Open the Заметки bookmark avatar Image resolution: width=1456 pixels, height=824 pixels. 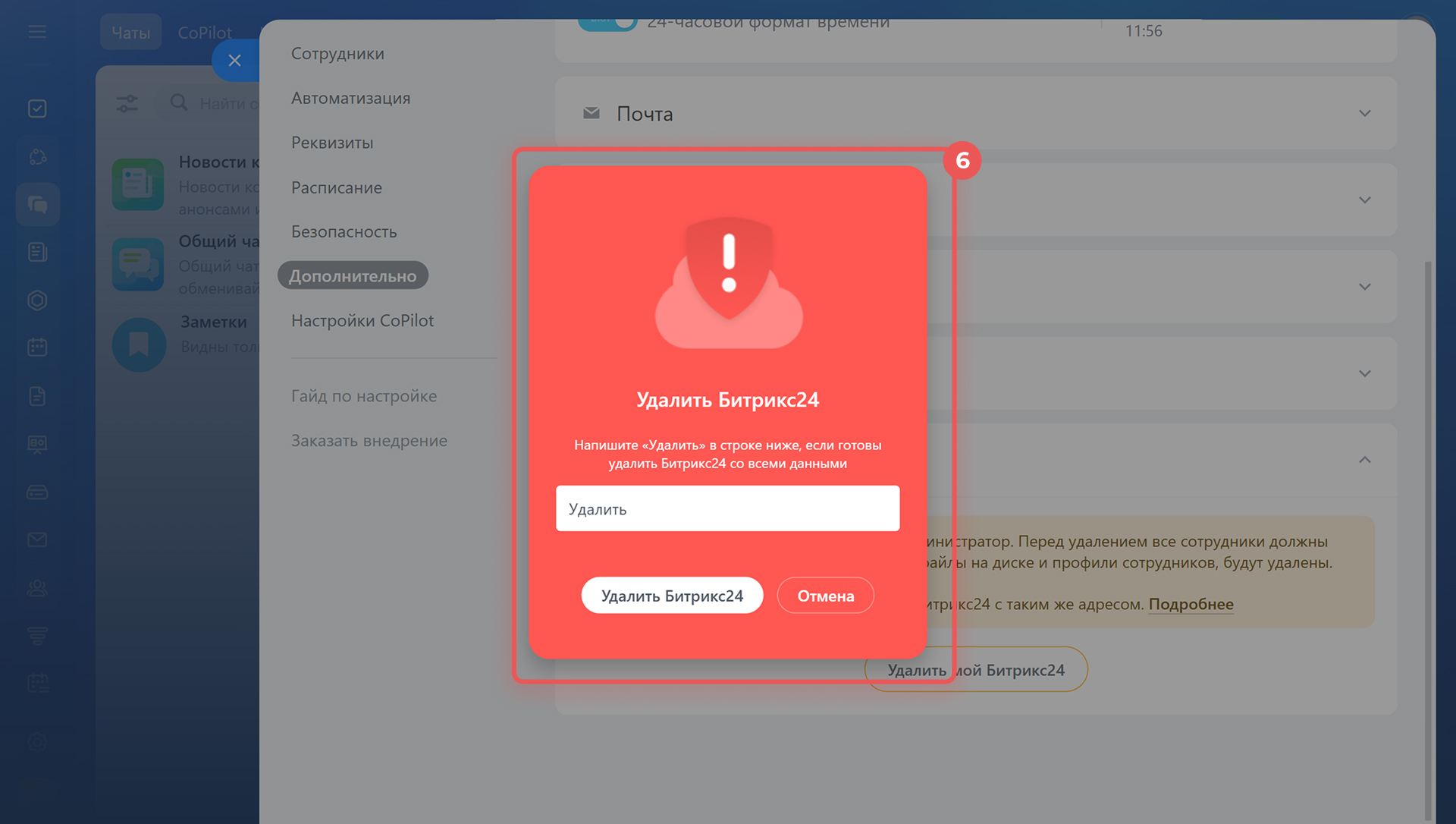pyautogui.click(x=139, y=344)
